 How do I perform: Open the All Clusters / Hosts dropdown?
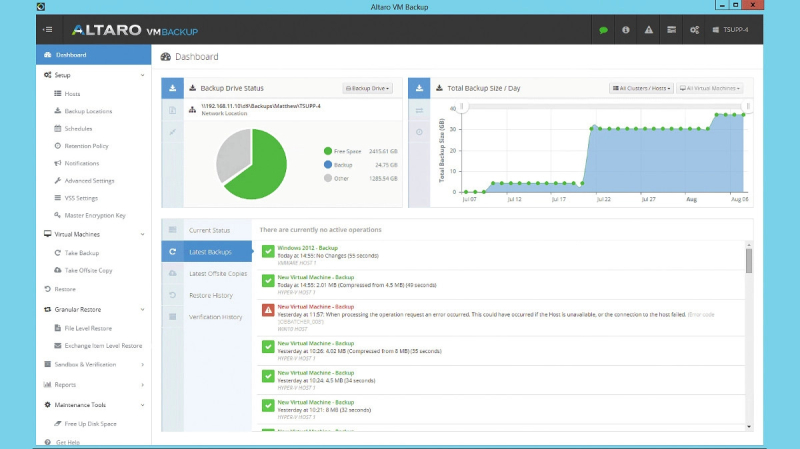pyautogui.click(x=642, y=88)
